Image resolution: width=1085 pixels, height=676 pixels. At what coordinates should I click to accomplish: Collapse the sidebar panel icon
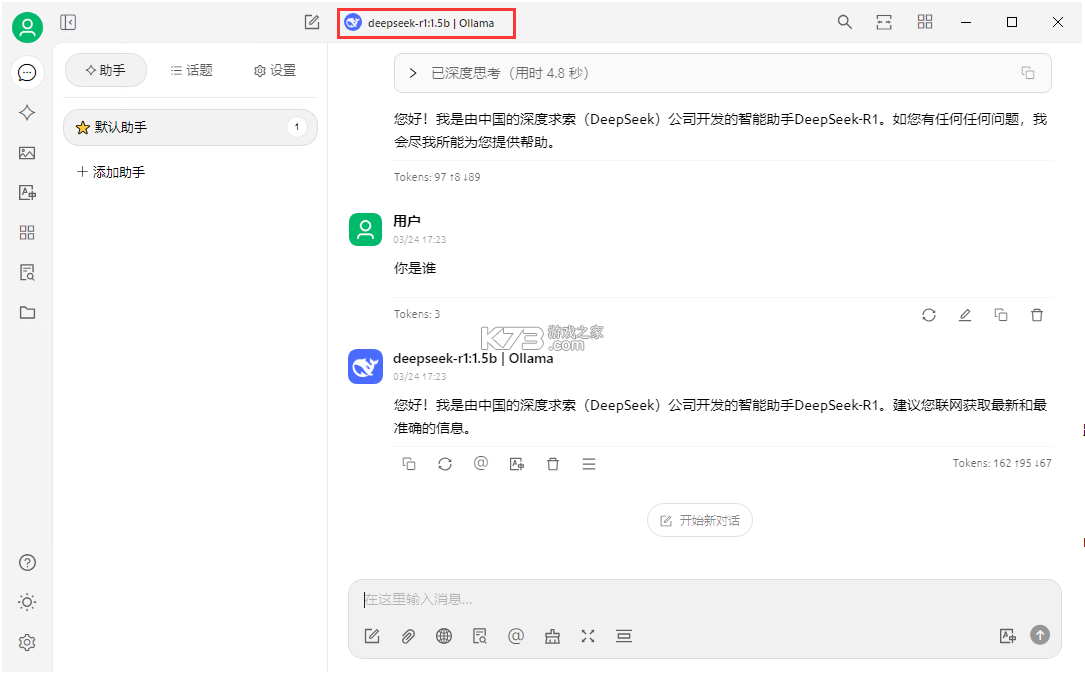(68, 22)
